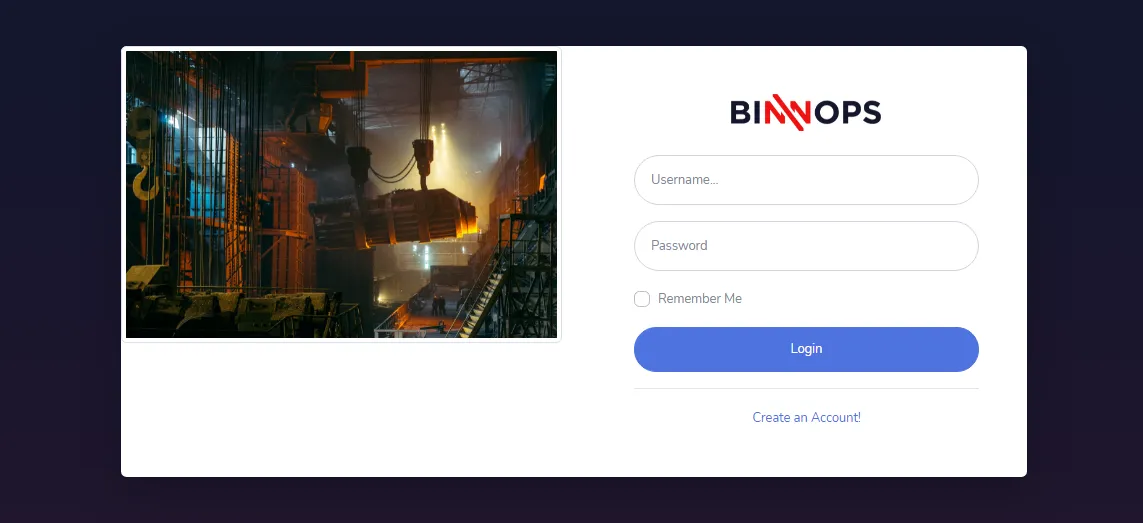Click the Remember Me label text
The height and width of the screenshot is (523, 1143).
(700, 298)
